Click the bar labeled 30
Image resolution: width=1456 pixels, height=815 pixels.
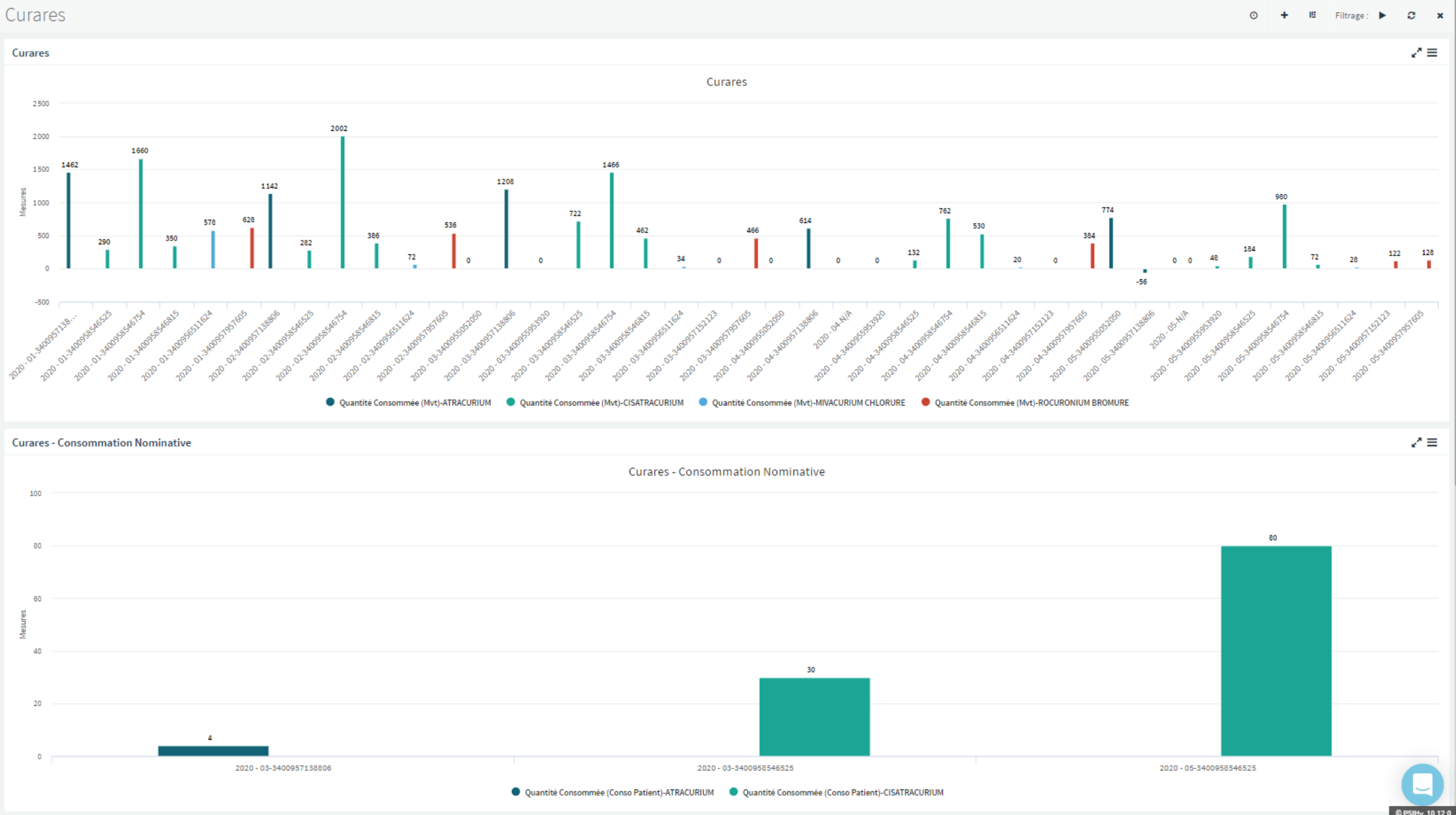pyautogui.click(x=814, y=717)
